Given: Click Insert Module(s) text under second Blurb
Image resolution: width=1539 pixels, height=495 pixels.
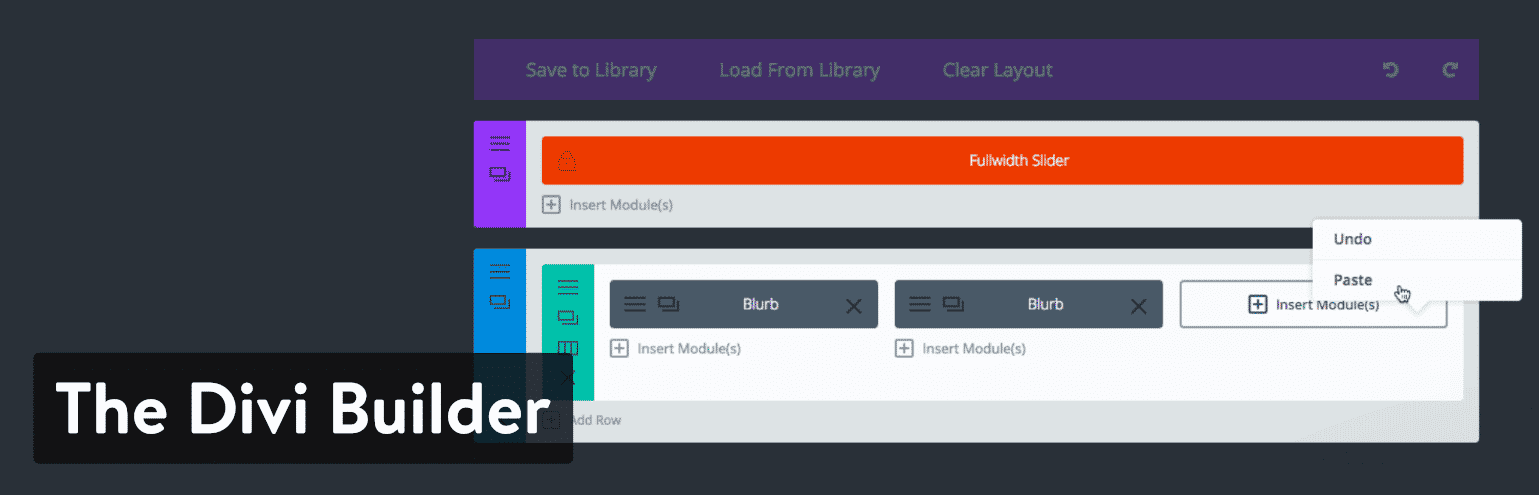Looking at the screenshot, I should pos(974,348).
